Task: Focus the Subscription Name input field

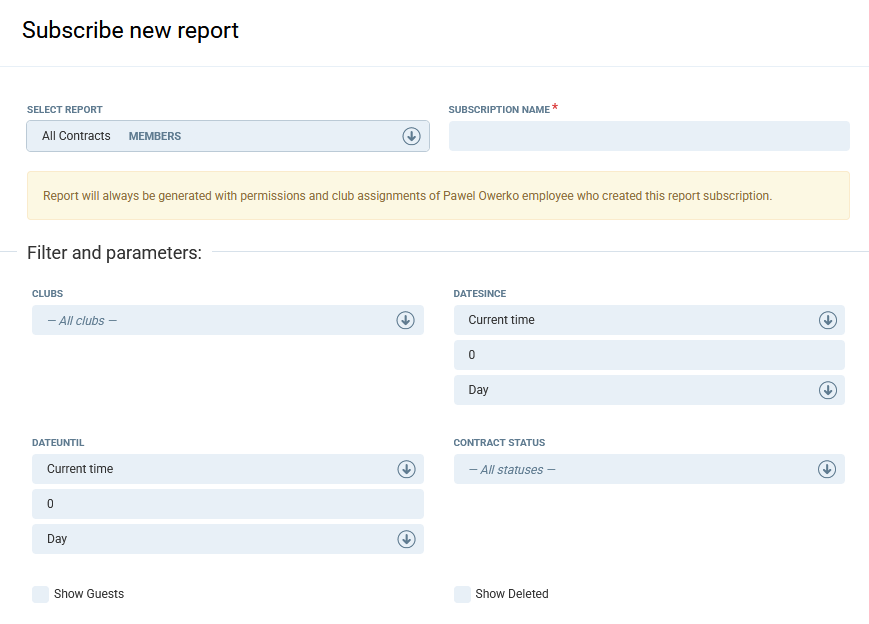Action: click(649, 136)
